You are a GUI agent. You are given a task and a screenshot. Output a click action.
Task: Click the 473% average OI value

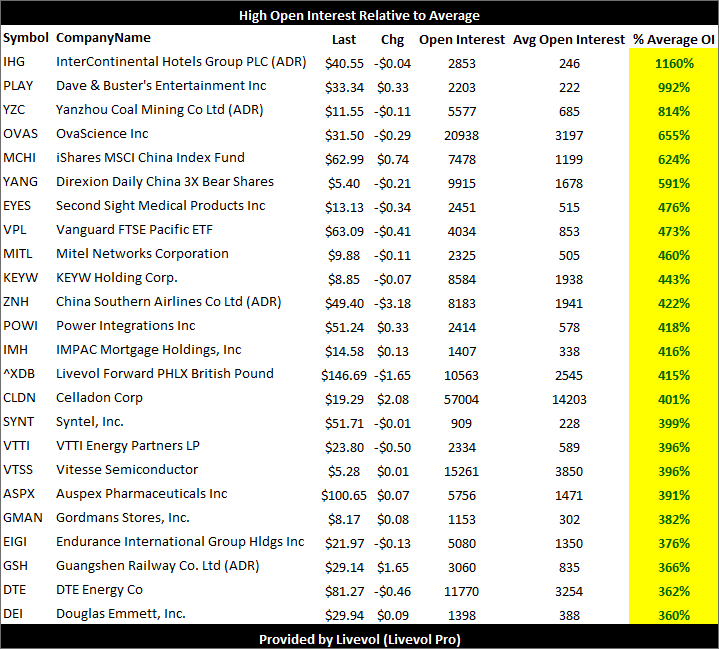click(x=674, y=231)
